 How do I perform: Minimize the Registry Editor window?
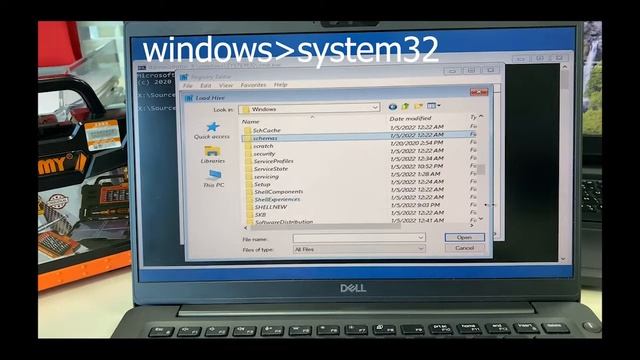pos(452,71)
